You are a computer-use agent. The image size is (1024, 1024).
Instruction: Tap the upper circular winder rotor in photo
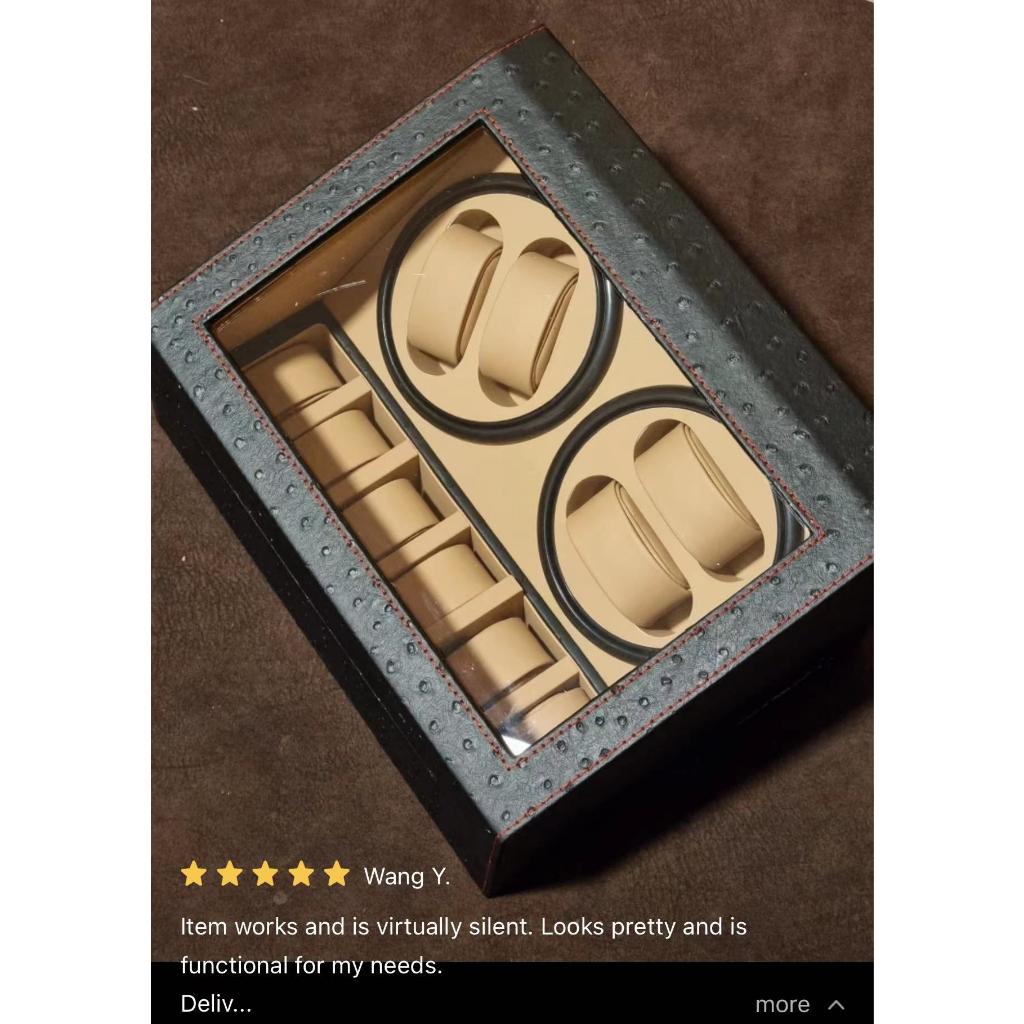(x=496, y=307)
